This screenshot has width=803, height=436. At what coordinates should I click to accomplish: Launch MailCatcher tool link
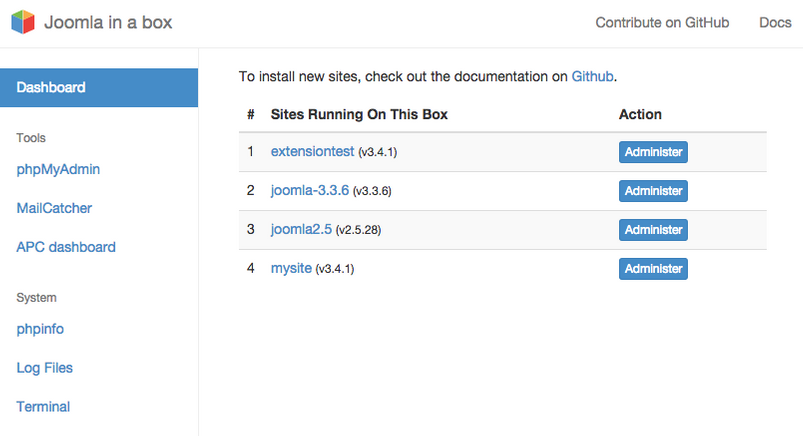coord(54,208)
